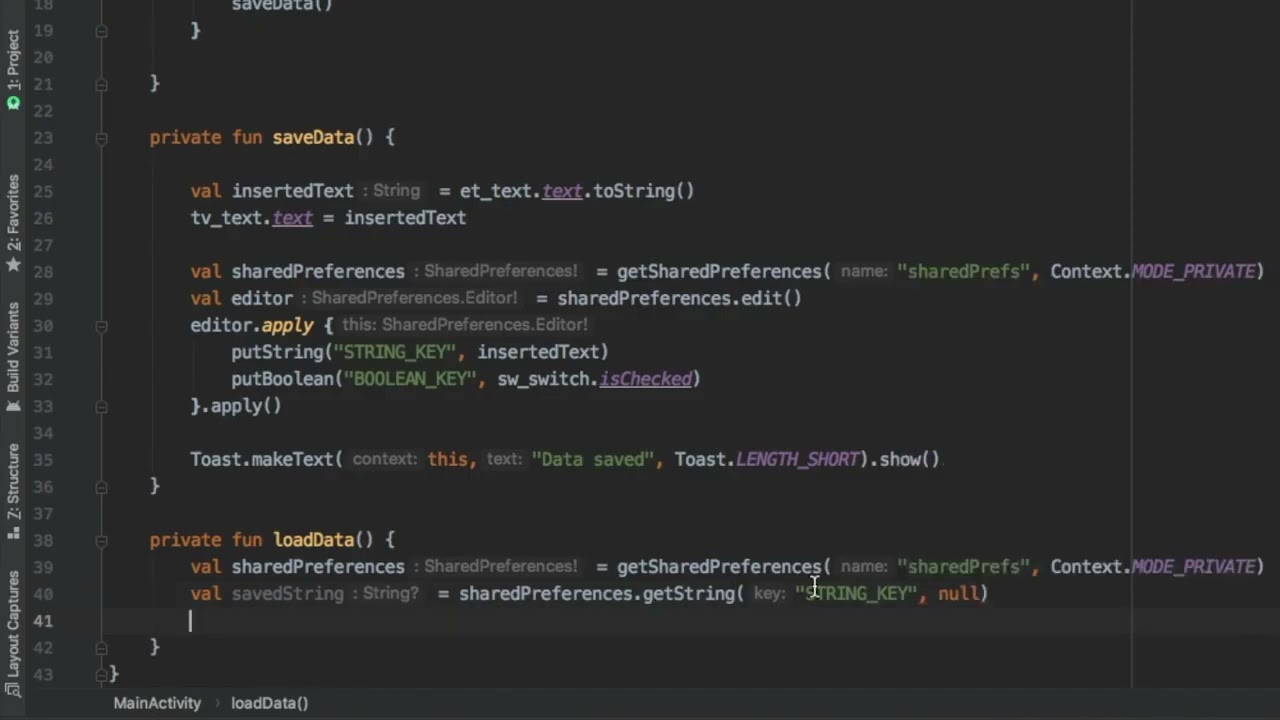Click the fold end marker on line 19
The height and width of the screenshot is (720, 1280).
[x=101, y=31]
